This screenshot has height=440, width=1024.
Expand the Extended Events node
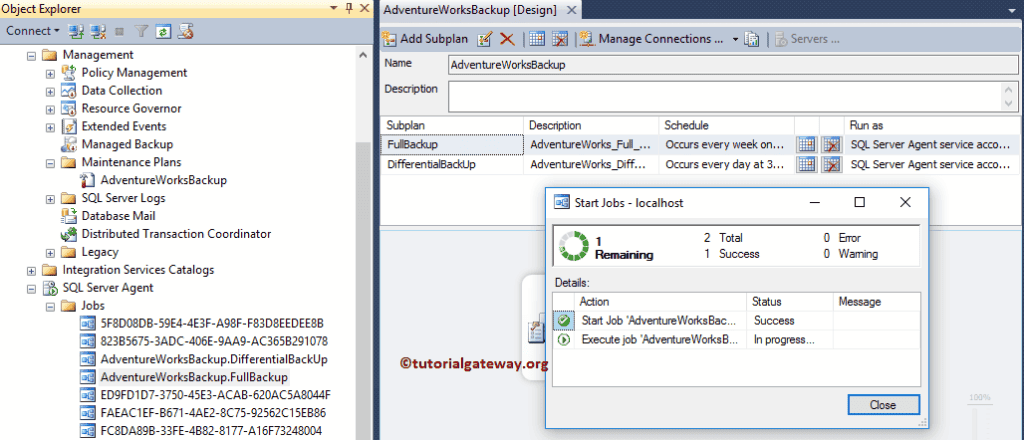[50, 127]
